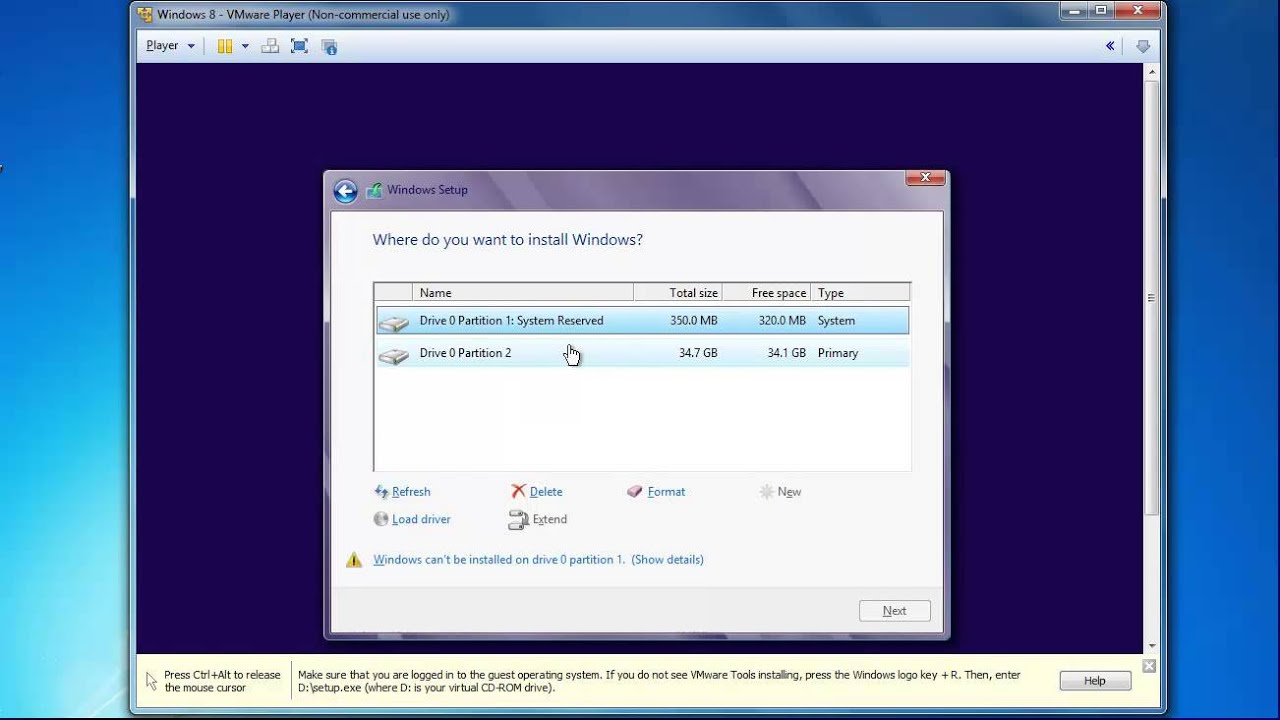Click the Refresh arrows icon

(x=381, y=492)
